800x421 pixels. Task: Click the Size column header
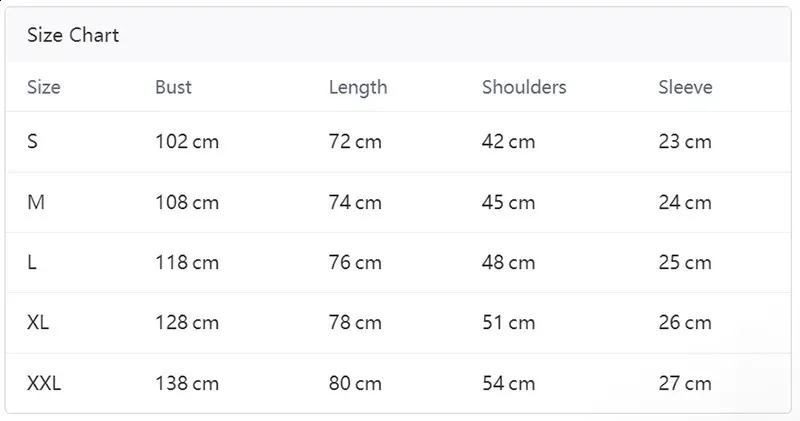coord(44,87)
